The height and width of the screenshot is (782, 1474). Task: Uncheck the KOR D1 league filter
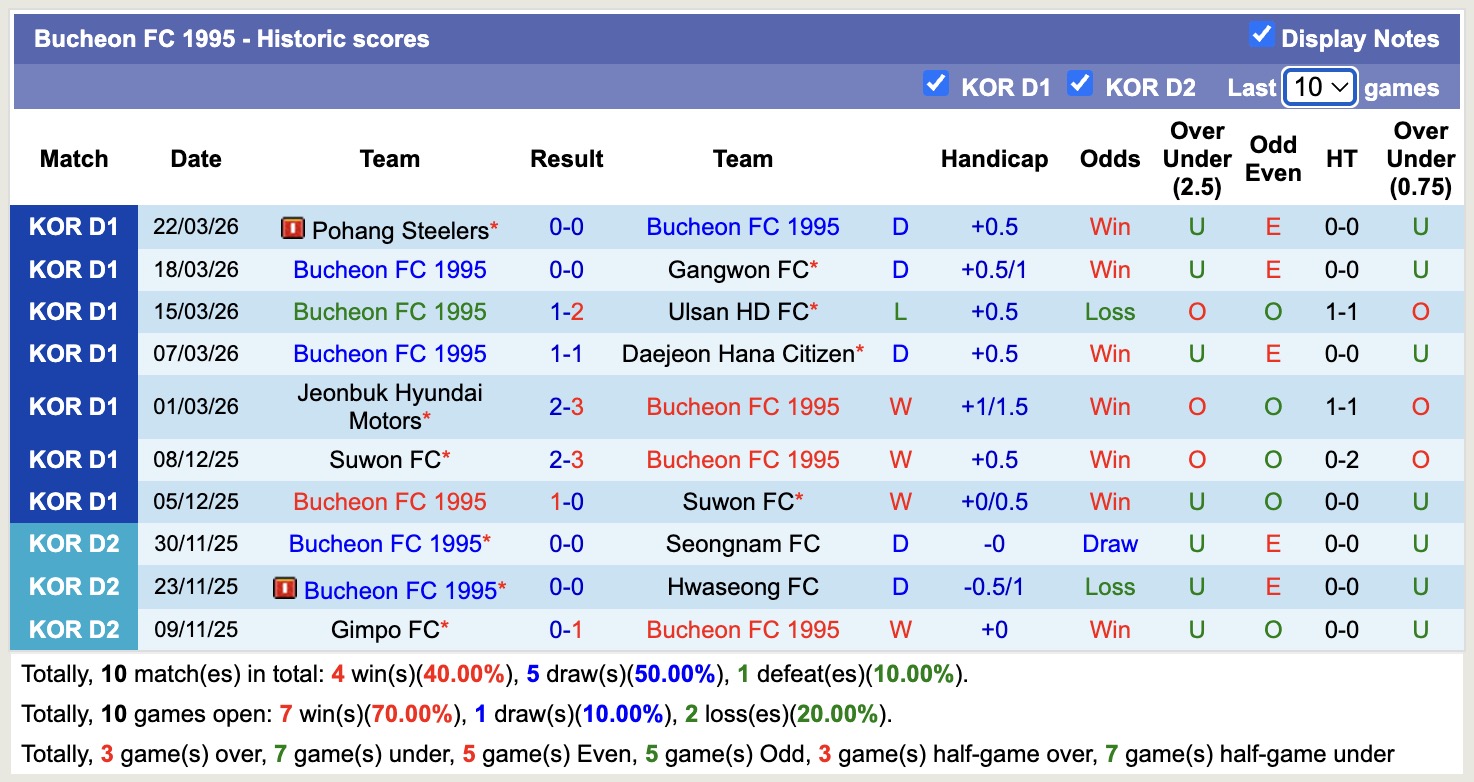[935, 84]
